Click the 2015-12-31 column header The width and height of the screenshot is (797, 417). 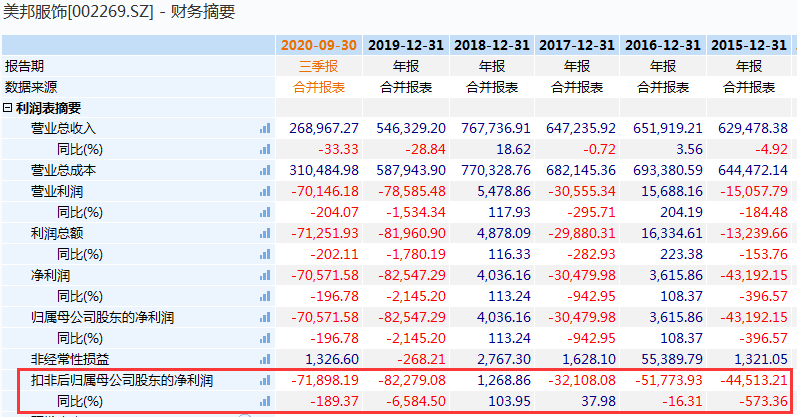(x=749, y=45)
